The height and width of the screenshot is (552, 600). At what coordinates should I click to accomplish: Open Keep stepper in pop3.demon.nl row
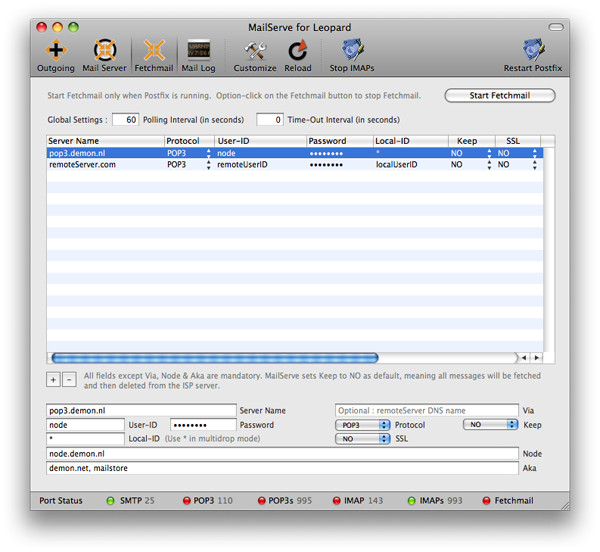pos(489,153)
